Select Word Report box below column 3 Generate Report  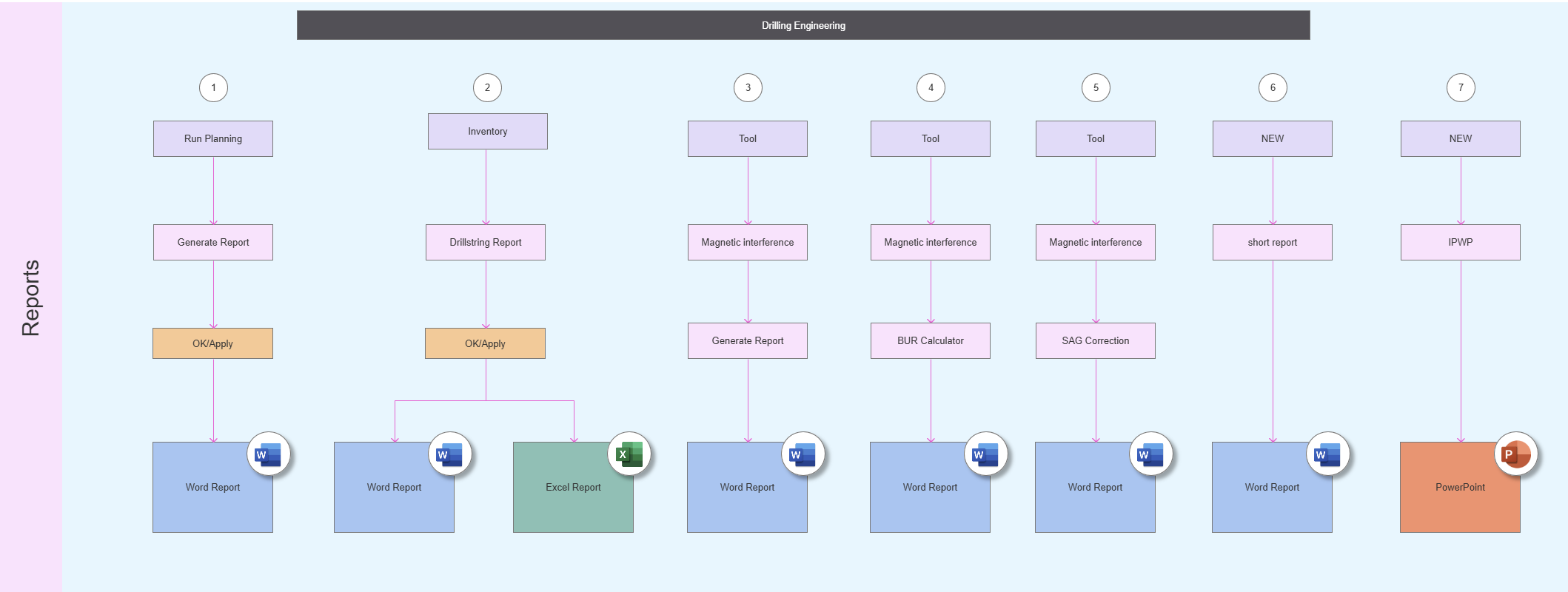tap(747, 487)
